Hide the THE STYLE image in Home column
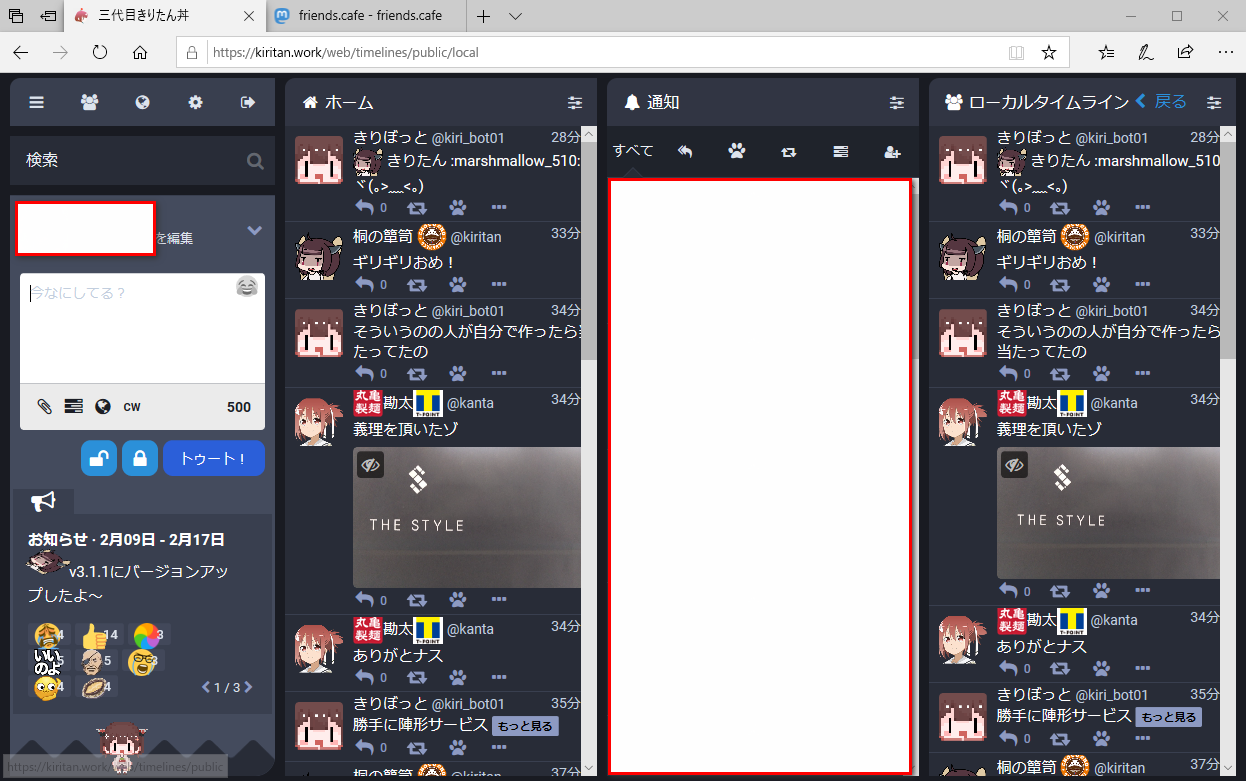 (371, 464)
